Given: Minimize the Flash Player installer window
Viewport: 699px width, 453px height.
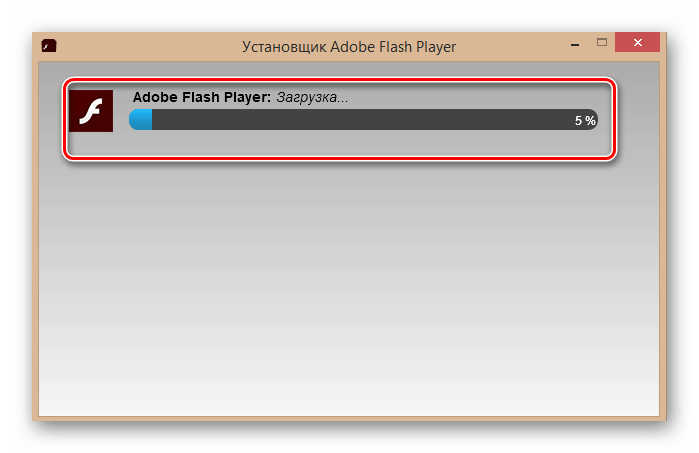Looking at the screenshot, I should coord(575,45).
